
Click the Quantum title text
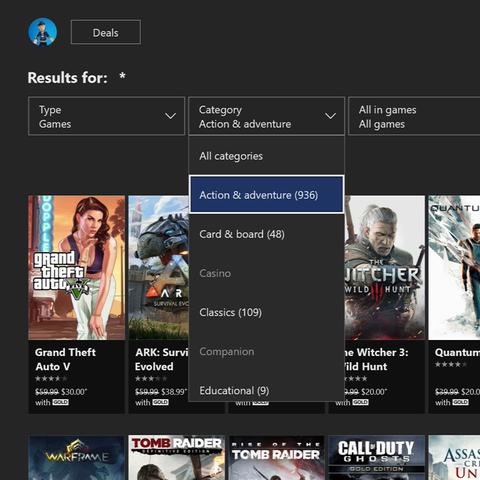click(457, 352)
